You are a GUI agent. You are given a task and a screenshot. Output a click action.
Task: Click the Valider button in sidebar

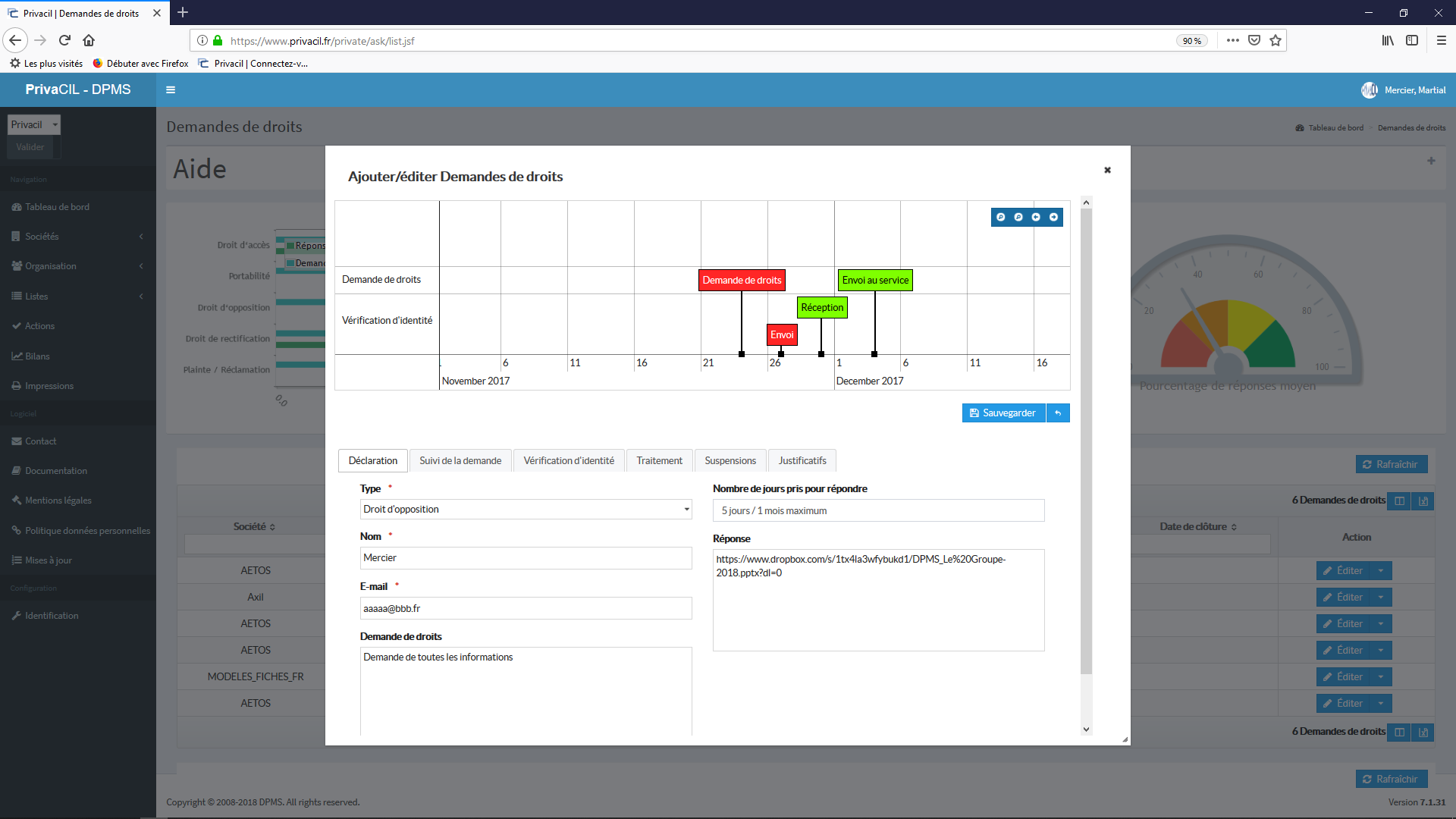pos(31,147)
